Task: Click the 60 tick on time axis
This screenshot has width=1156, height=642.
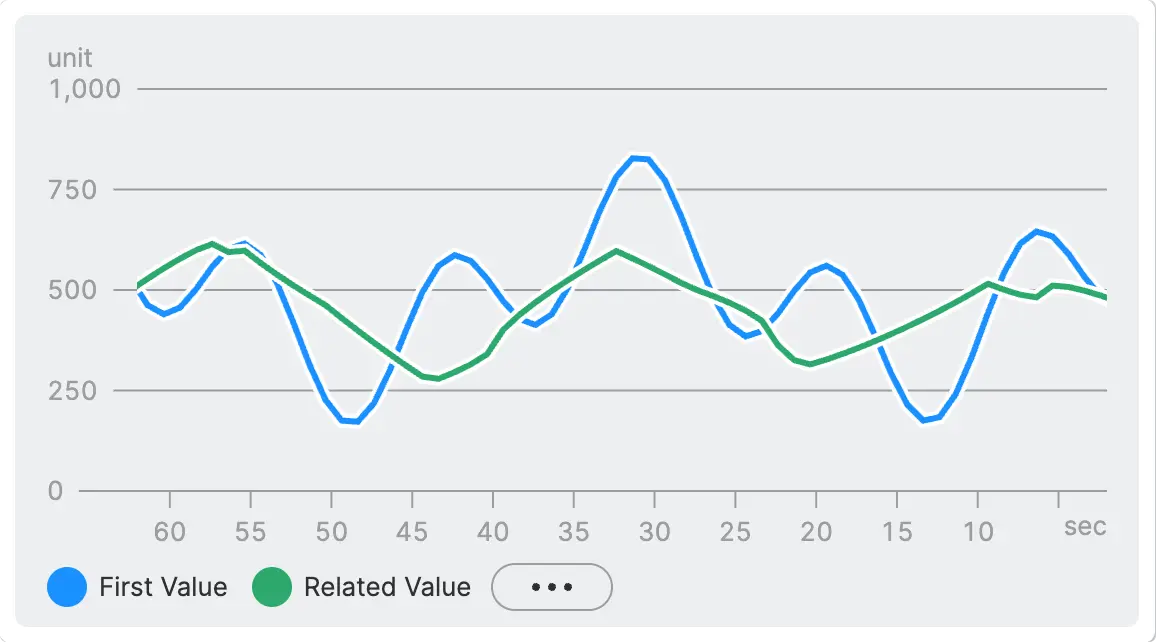Action: coord(170,532)
